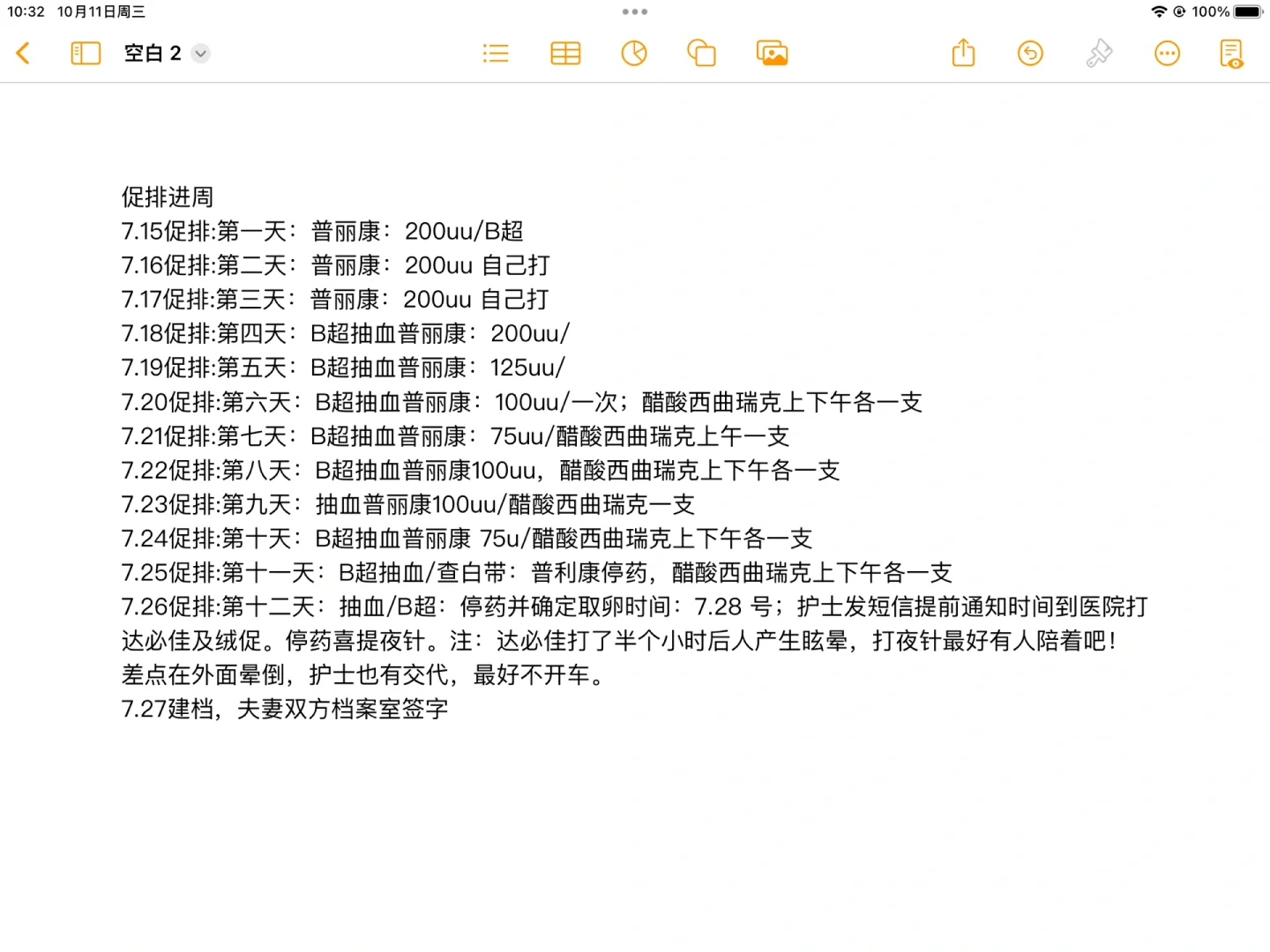Open the share sheet icon
This screenshot has width=1270, height=952.
point(964,54)
